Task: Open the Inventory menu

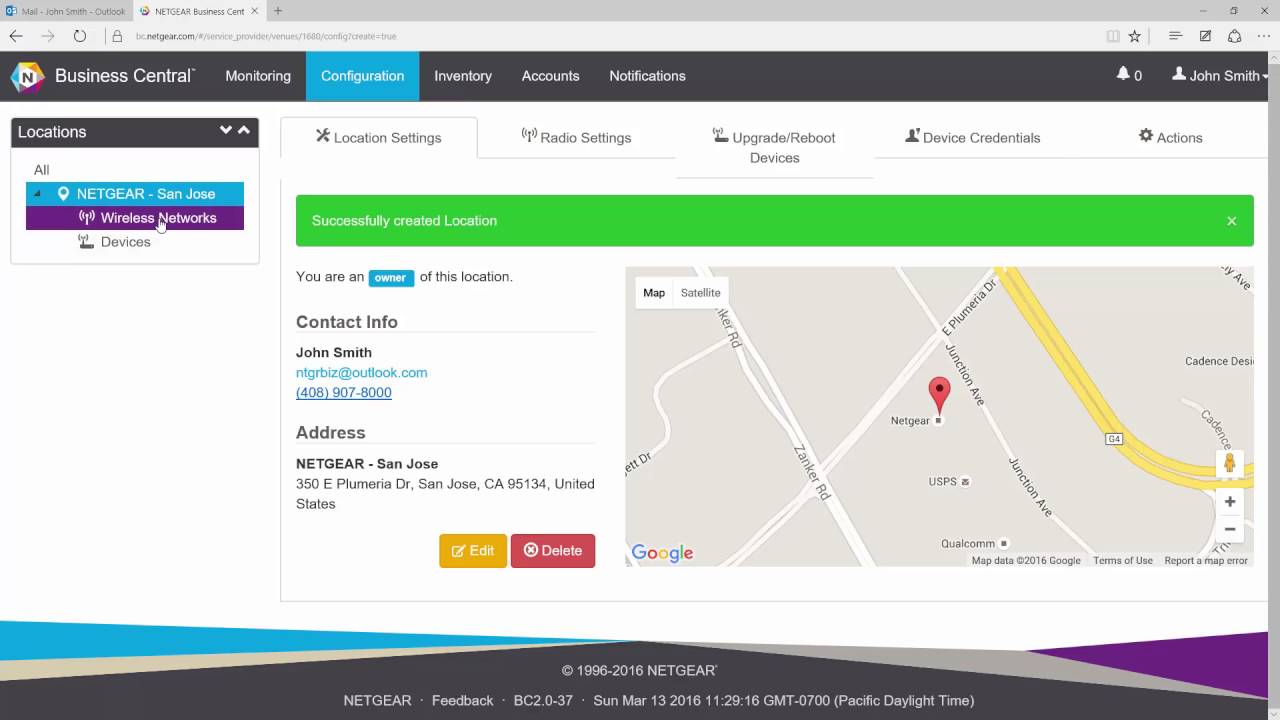Action: click(x=463, y=76)
